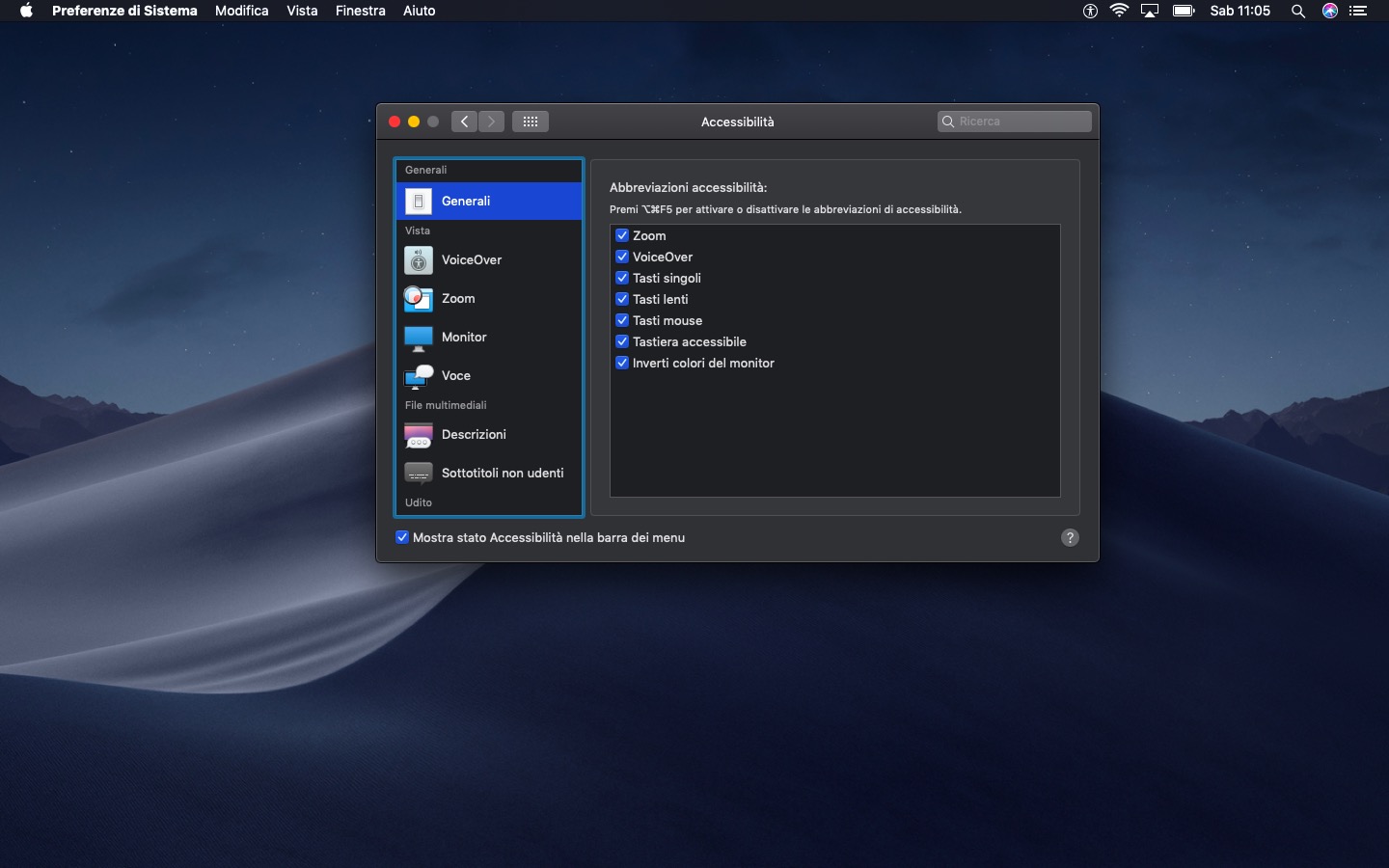Uncheck Mostra stato Accessibilità nella barra
Screen dimensions: 1389x868
[x=402, y=537]
